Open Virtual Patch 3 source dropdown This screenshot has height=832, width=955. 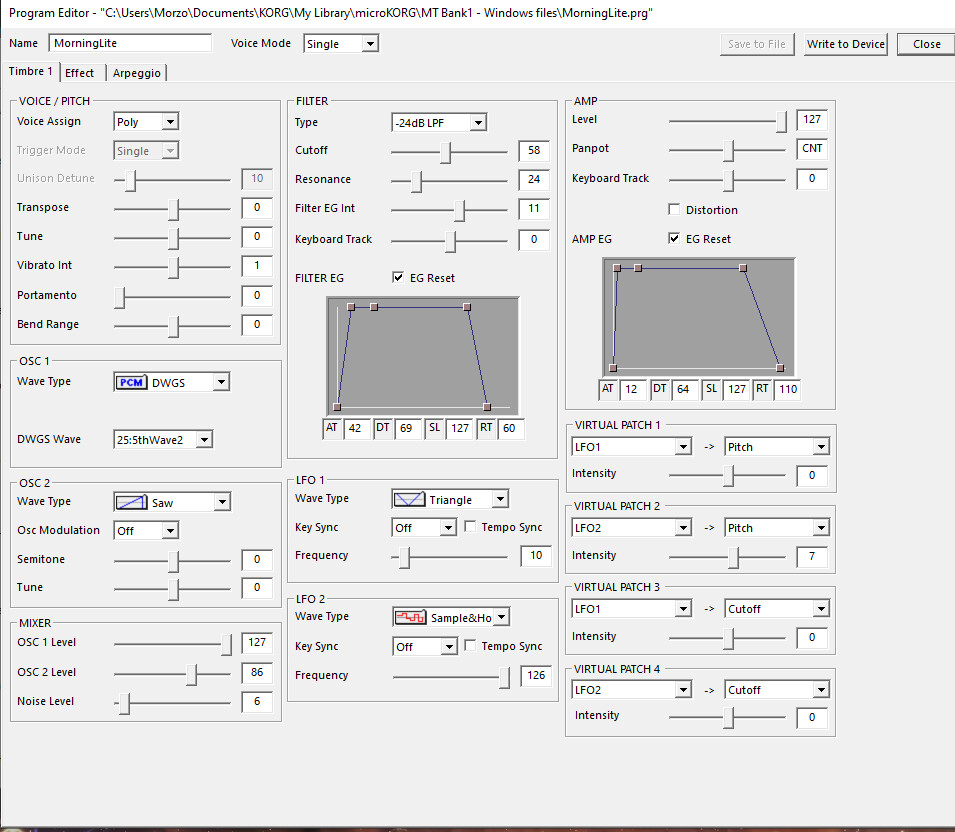tap(683, 609)
